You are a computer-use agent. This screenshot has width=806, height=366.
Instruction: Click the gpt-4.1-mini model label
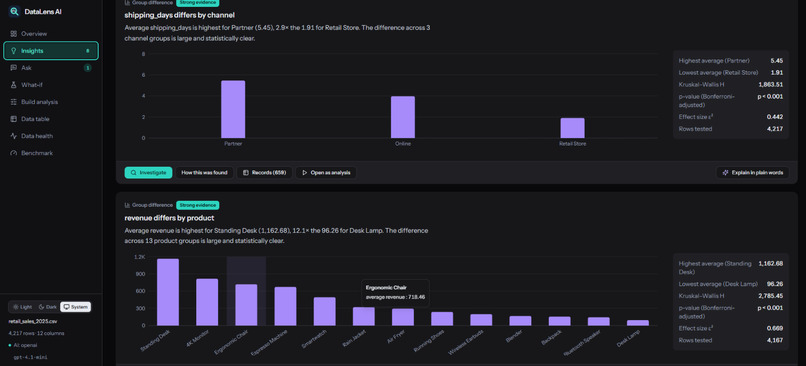coord(30,357)
